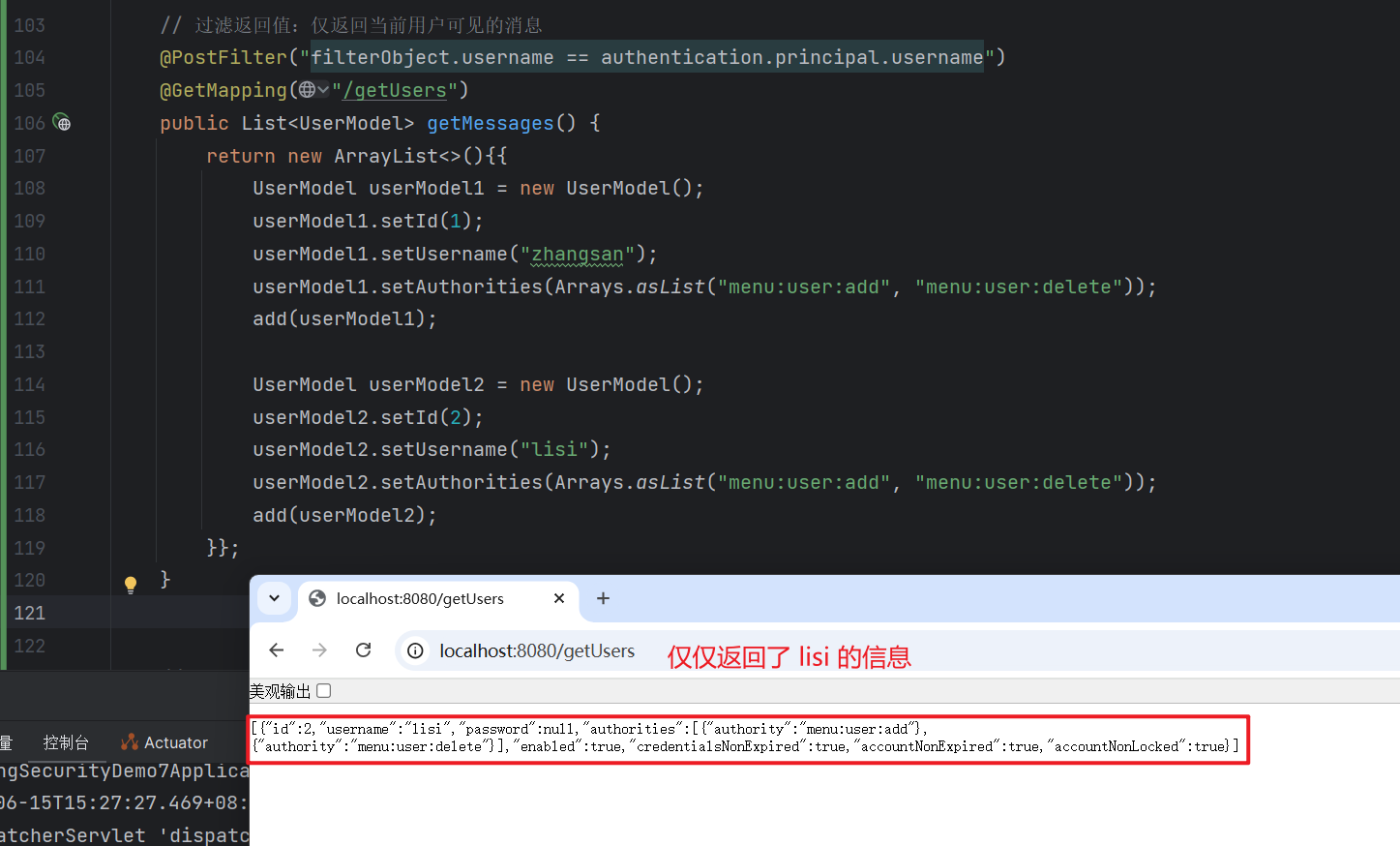Switch to the Actuator tab

[x=164, y=742]
